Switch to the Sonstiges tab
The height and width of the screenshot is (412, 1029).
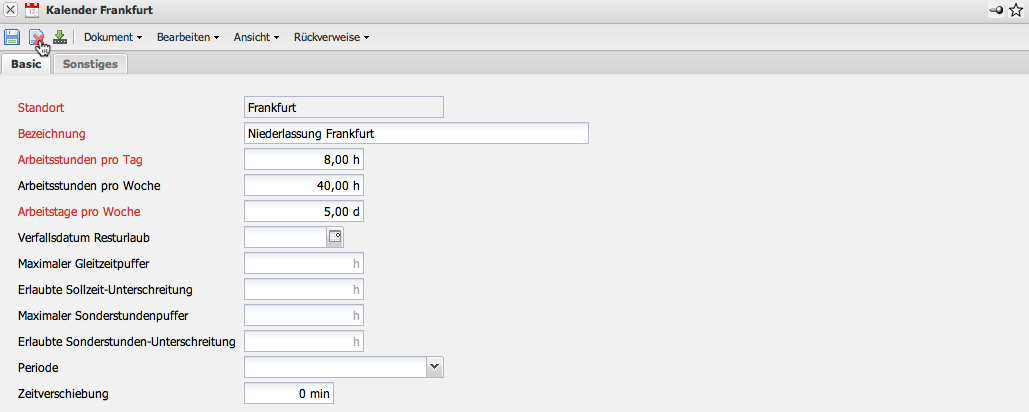tap(90, 64)
